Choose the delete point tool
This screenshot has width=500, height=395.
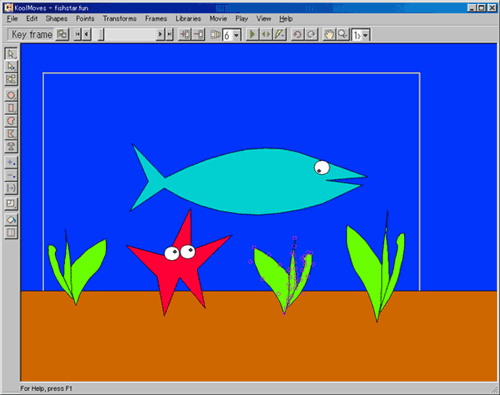11,175
